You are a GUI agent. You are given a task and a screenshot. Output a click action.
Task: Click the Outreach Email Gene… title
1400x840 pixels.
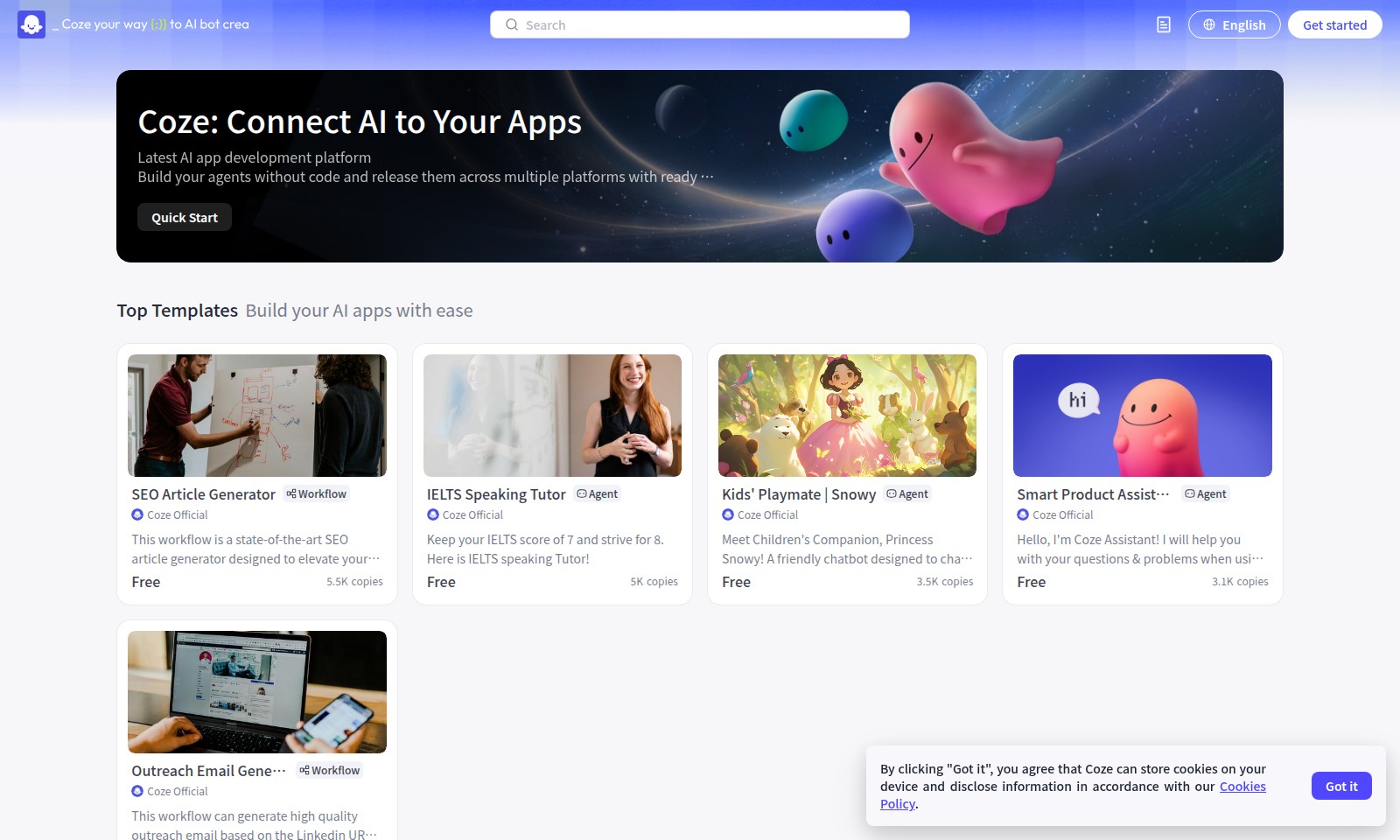click(208, 771)
